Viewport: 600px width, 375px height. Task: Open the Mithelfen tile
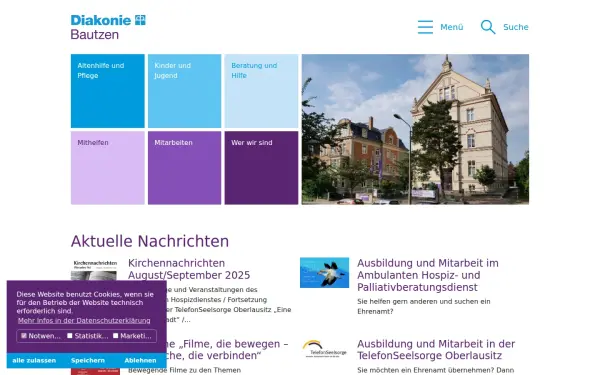pos(108,168)
